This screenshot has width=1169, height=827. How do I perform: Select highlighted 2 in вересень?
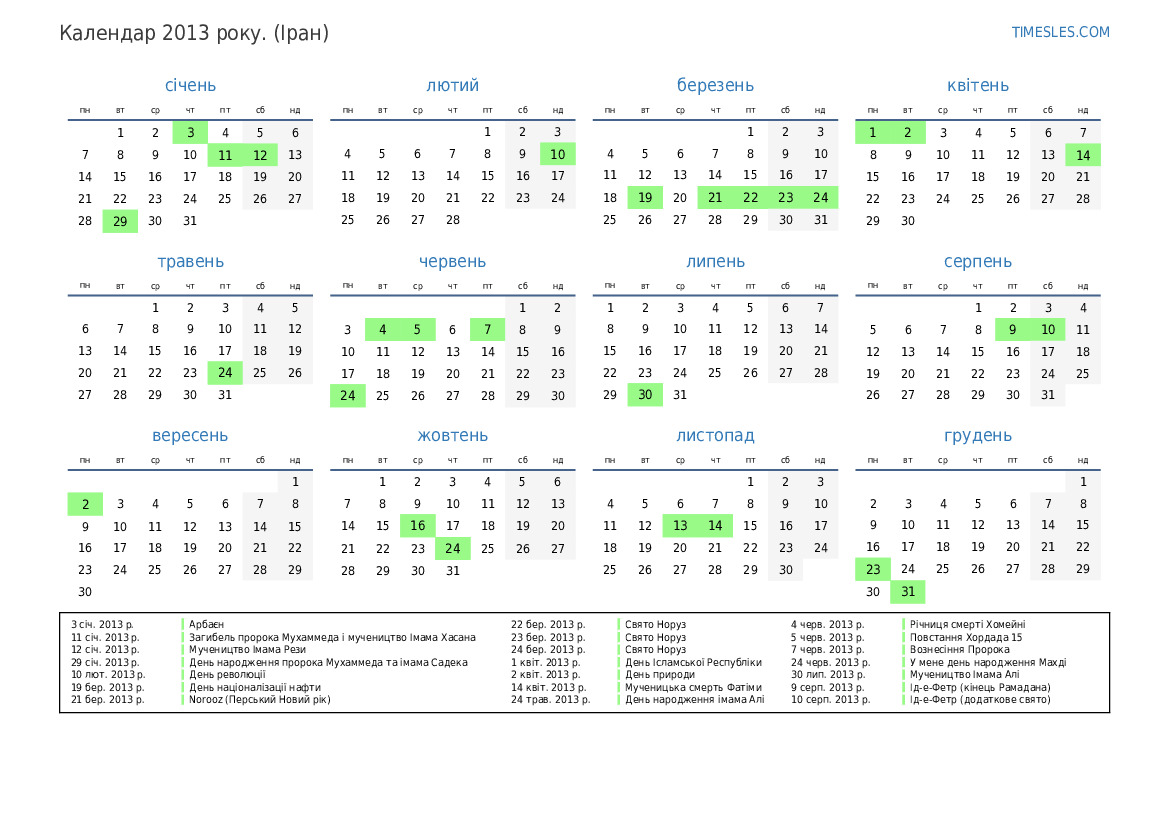tap(85, 504)
